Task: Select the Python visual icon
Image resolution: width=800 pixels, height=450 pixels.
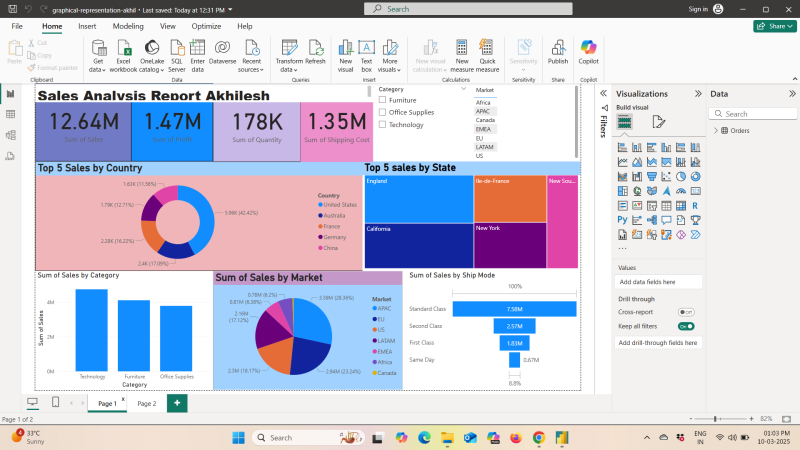Action: [x=622, y=220]
